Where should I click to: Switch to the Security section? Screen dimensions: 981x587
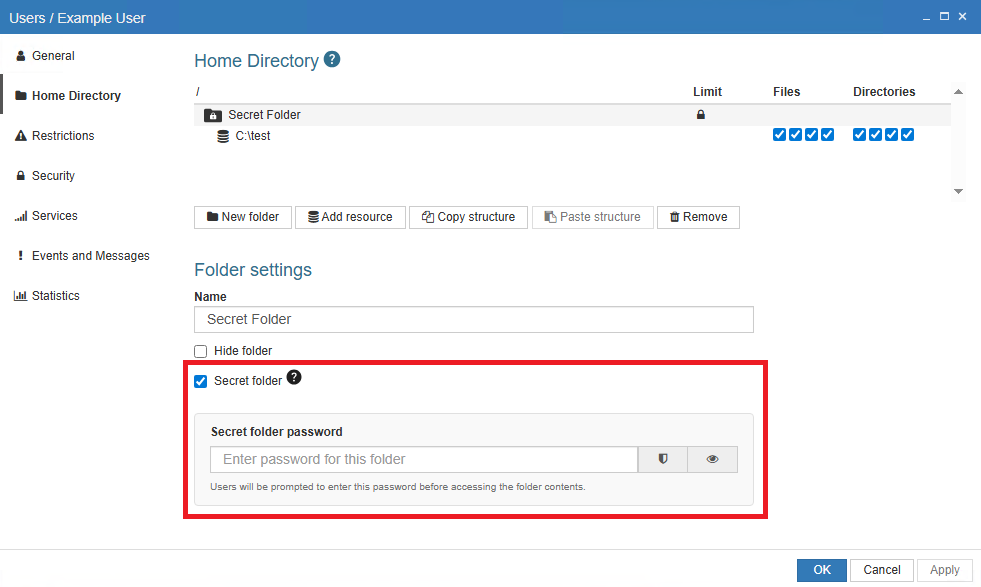coord(53,176)
